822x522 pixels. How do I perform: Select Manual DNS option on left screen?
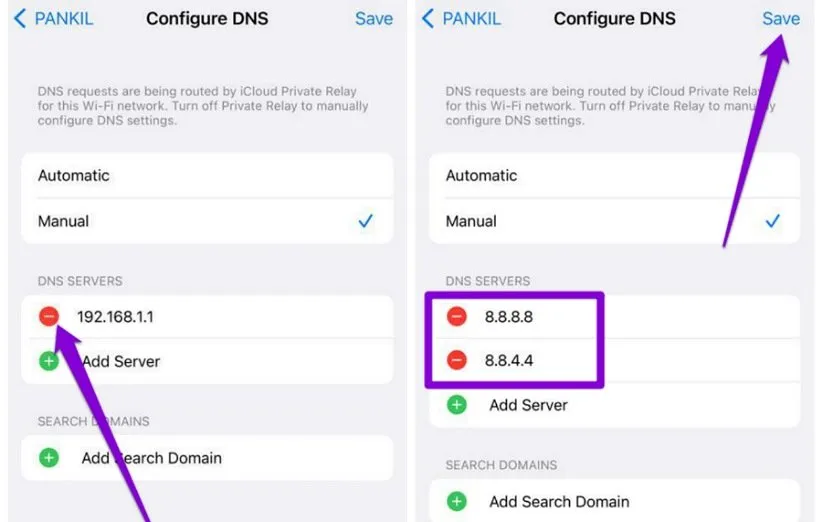64,221
